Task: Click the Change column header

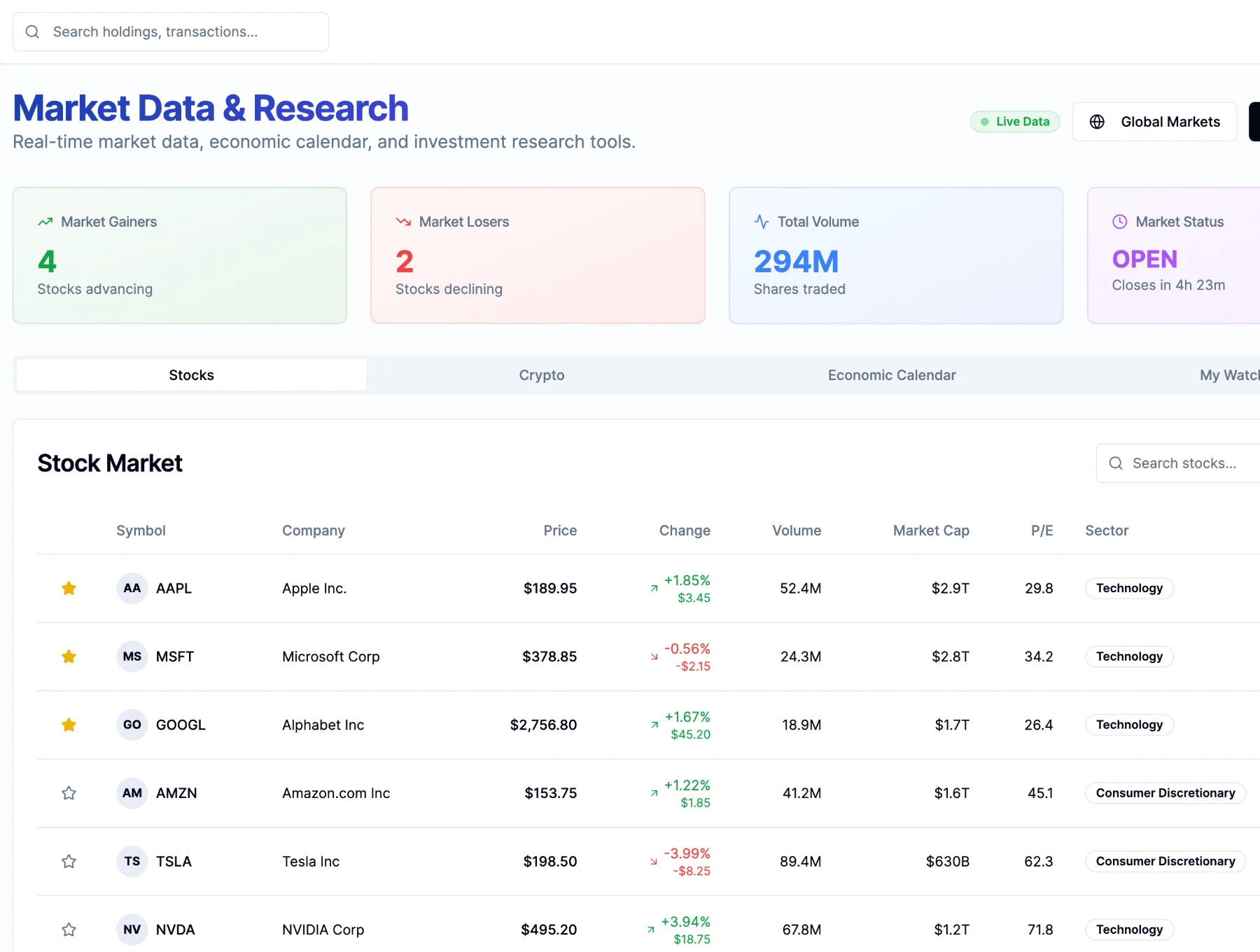Action: pyautogui.click(x=685, y=531)
